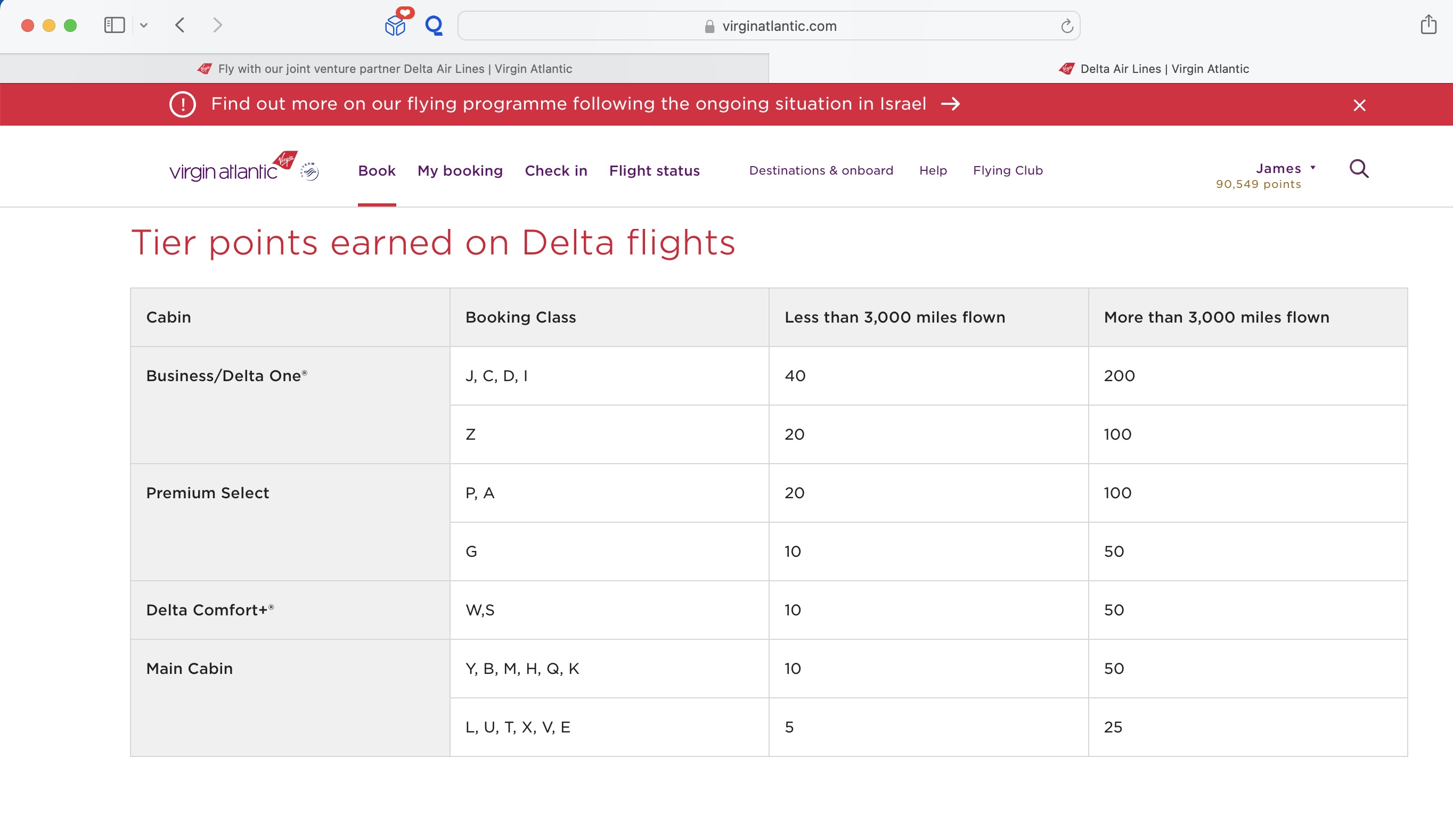Switch to the 'Fly with our joint venture partner' tab
This screenshot has height=840, width=1453.
click(384, 69)
